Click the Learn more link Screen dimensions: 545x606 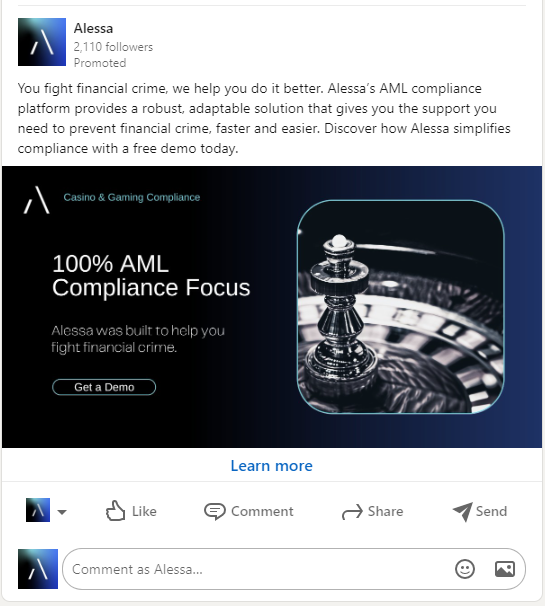coord(272,466)
